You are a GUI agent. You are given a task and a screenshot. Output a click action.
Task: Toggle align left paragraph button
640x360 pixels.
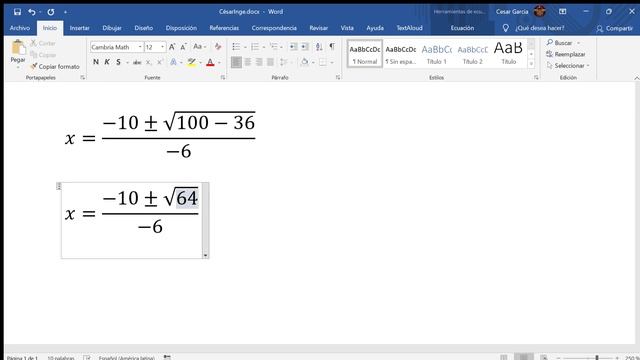tap(236, 62)
